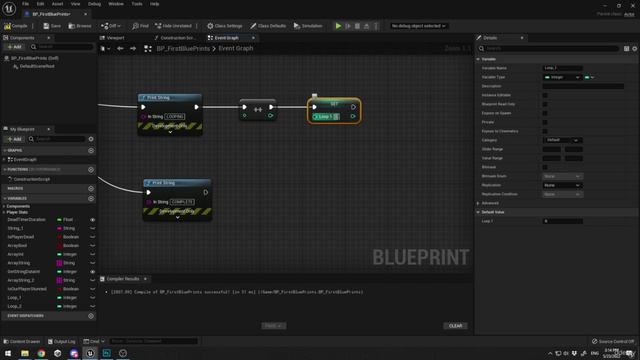
Task: Toggle visibility eye for GetStringDataInt
Action: click(92, 271)
